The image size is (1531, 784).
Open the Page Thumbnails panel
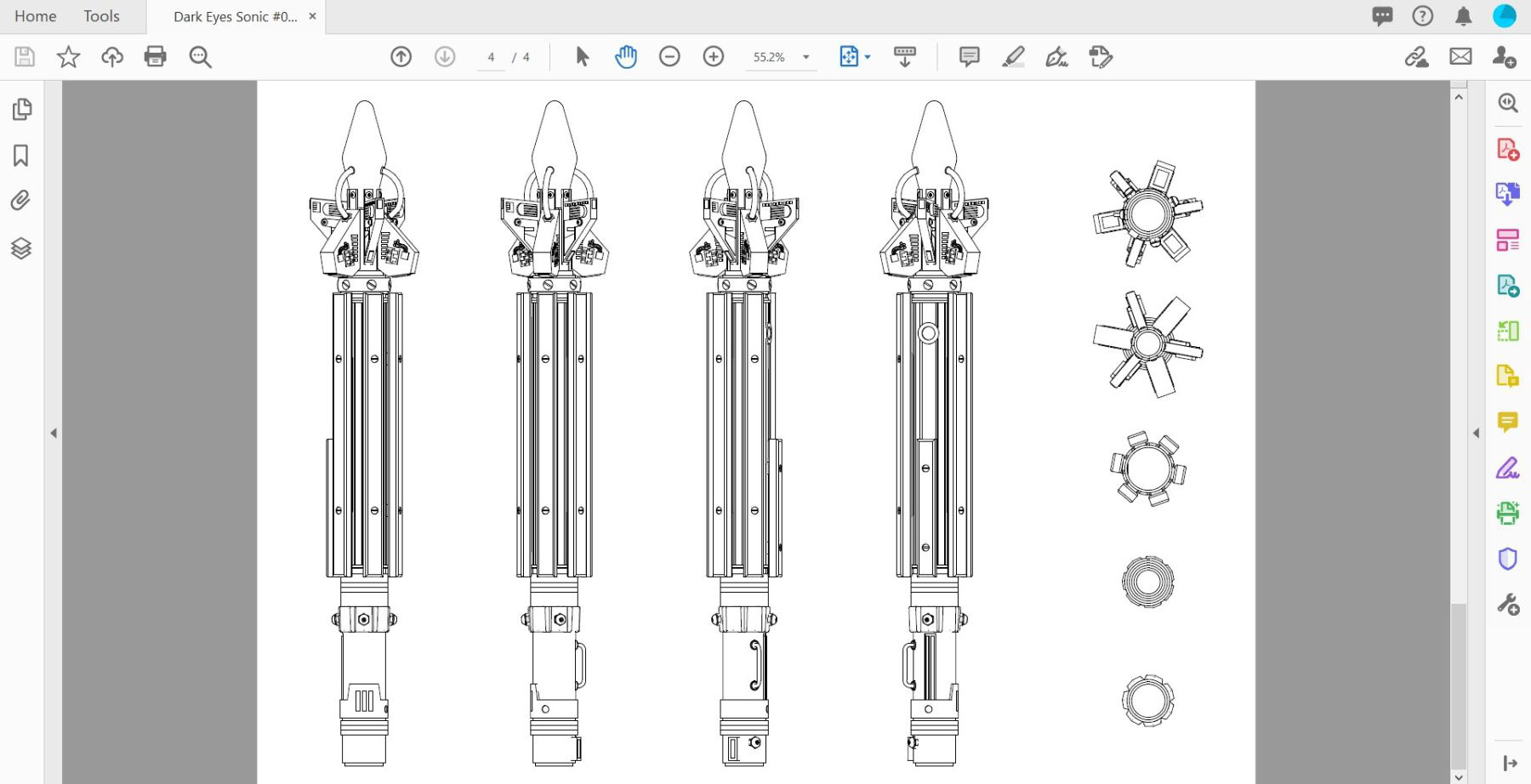(21, 109)
